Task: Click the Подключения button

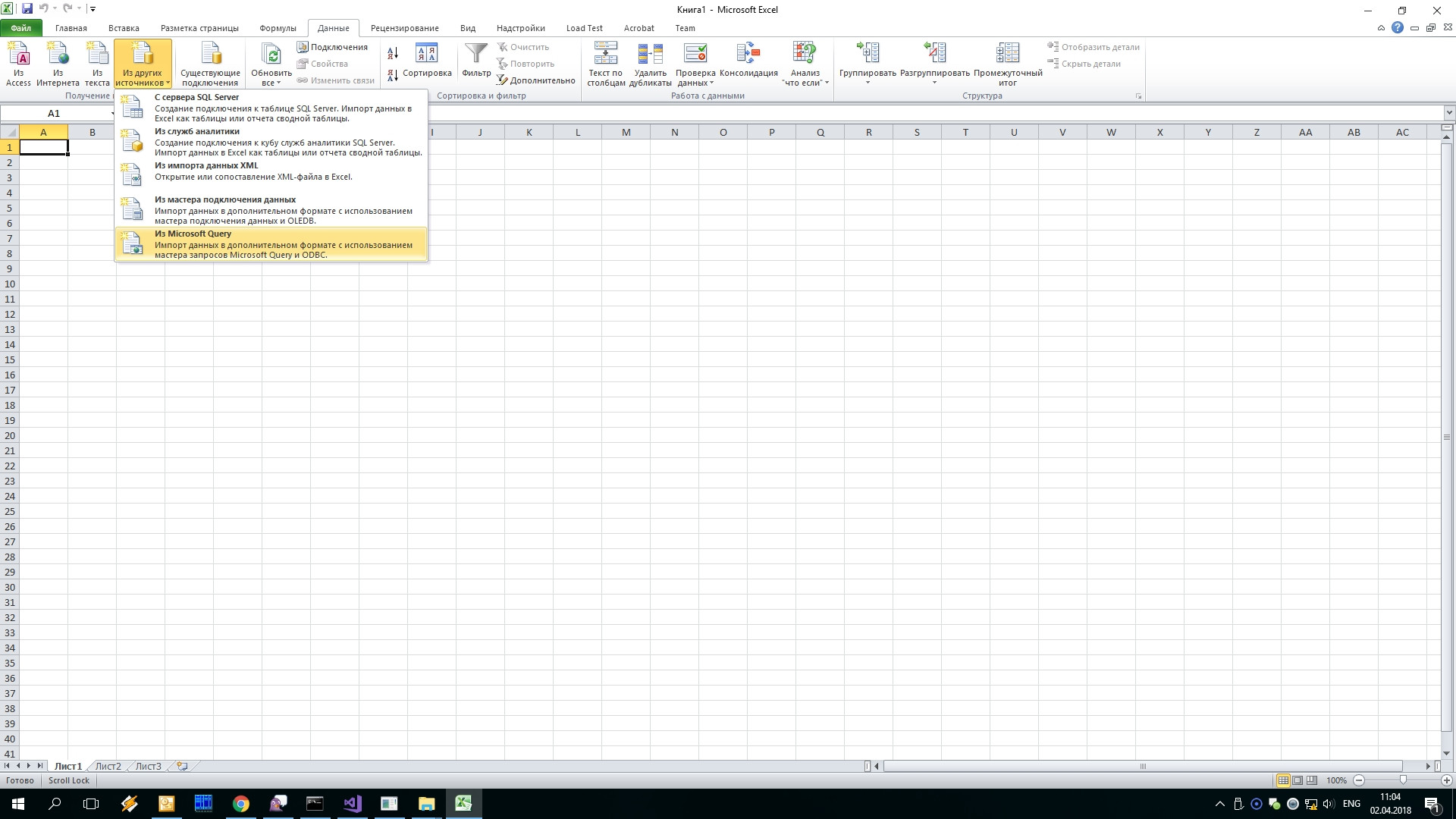Action: tap(337, 47)
